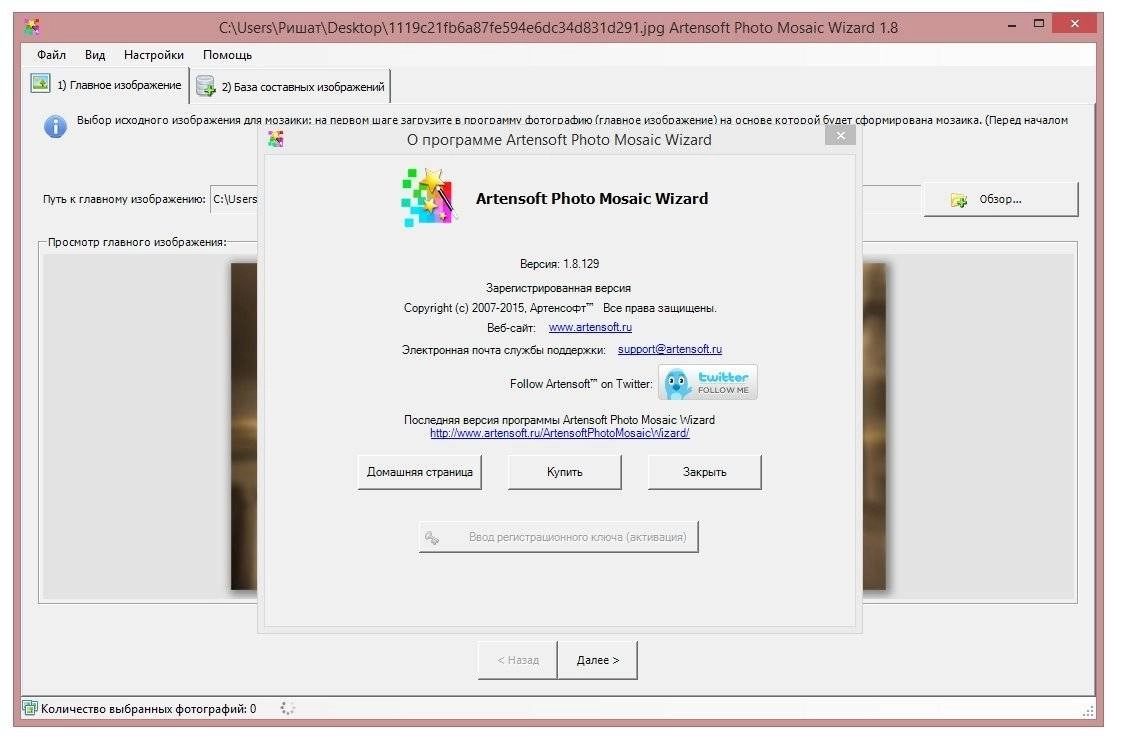
Task: Click the Путь к главному изображению label
Action: 124,199
